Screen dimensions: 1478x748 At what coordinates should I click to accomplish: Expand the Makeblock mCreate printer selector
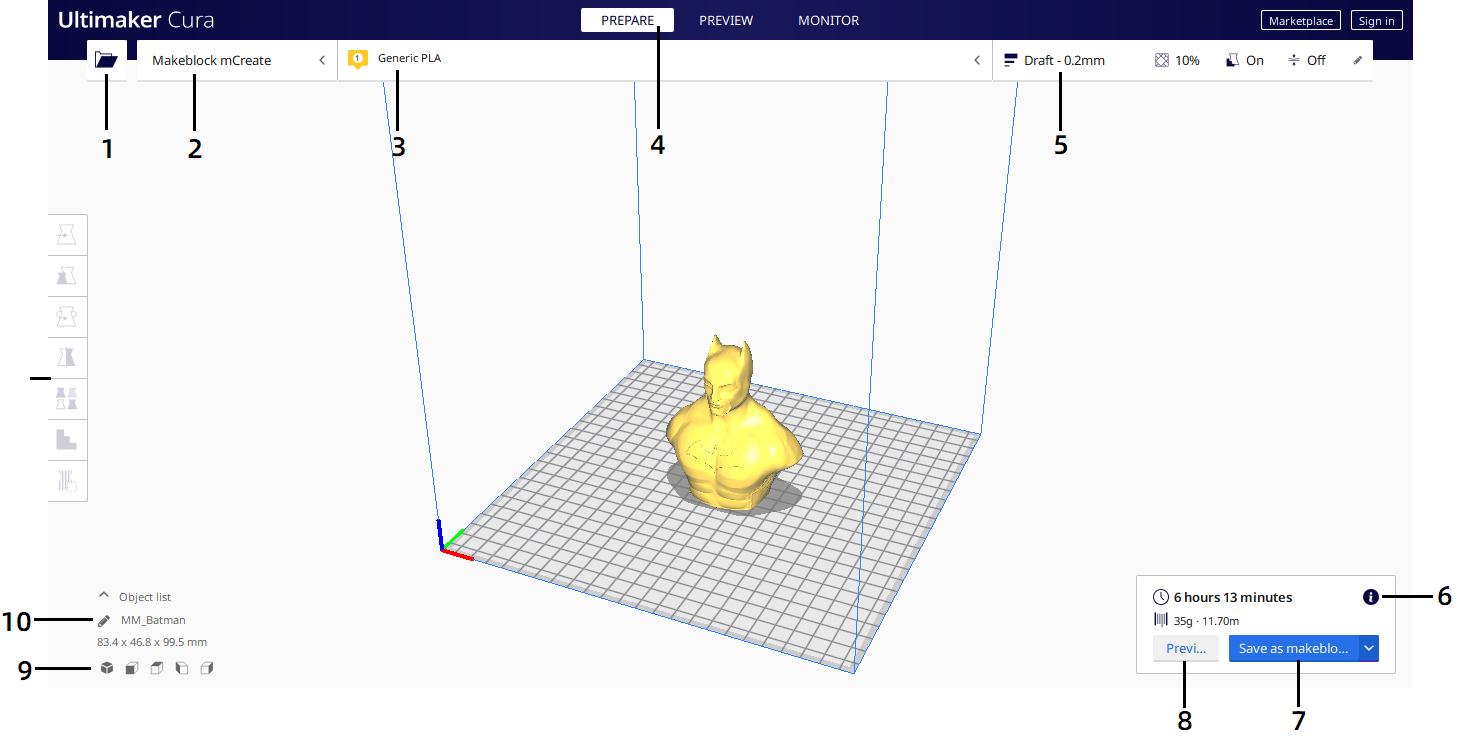pos(237,60)
